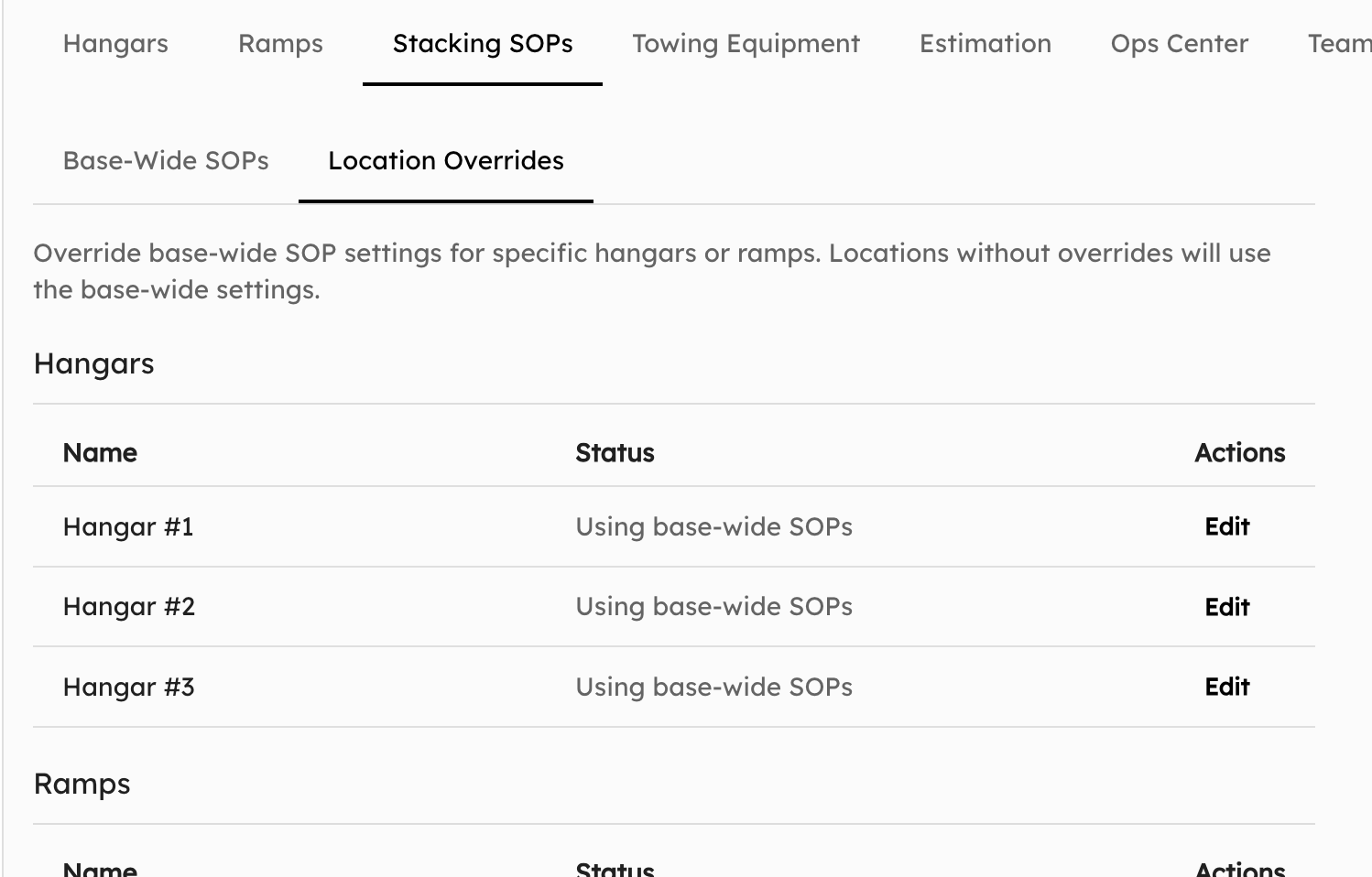This screenshot has height=877, width=1372.
Task: Click Hangar #1's base-wide SOPs status text
Action: pyautogui.click(x=714, y=526)
